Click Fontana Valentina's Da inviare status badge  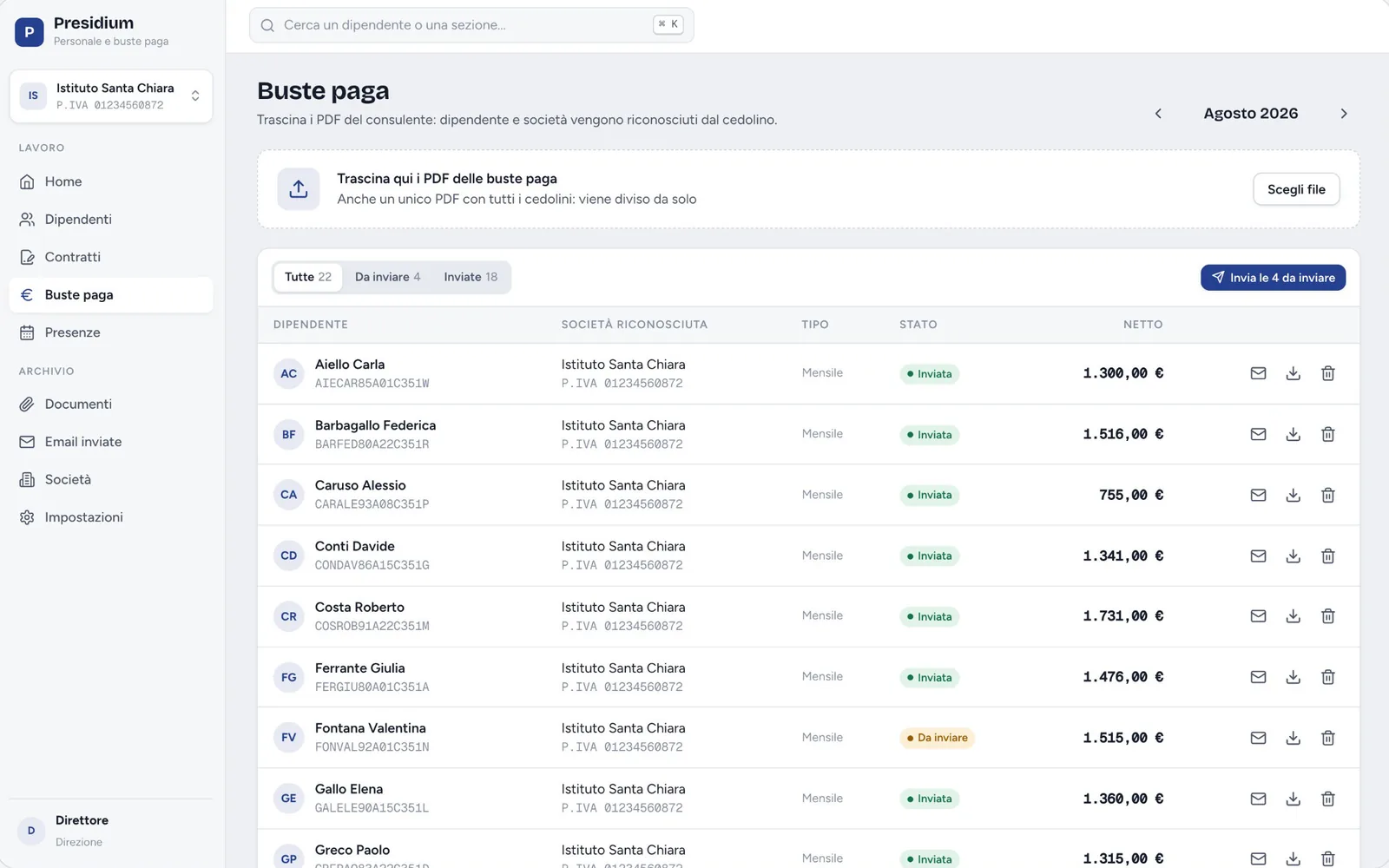pos(937,738)
